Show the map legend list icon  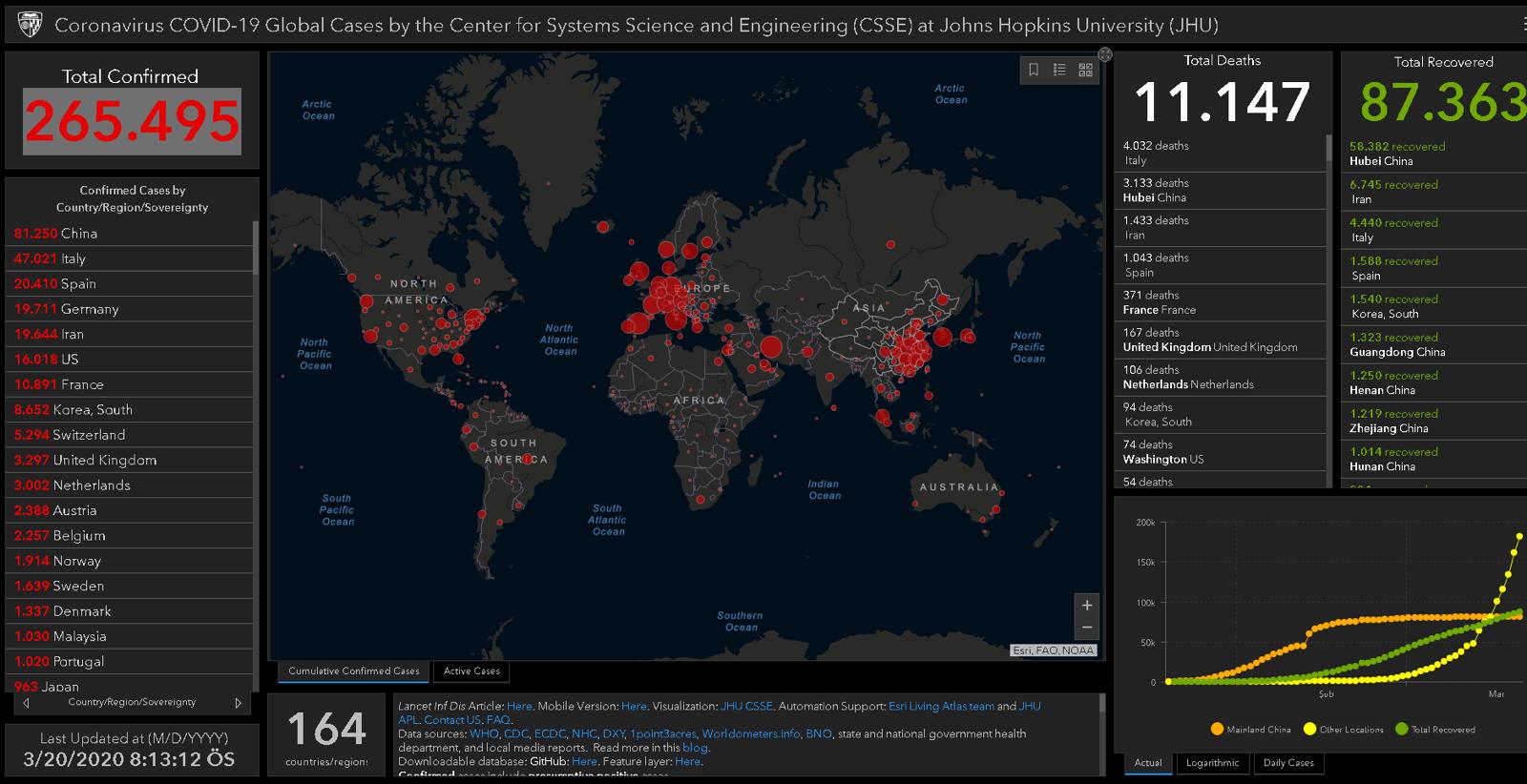[1059, 70]
